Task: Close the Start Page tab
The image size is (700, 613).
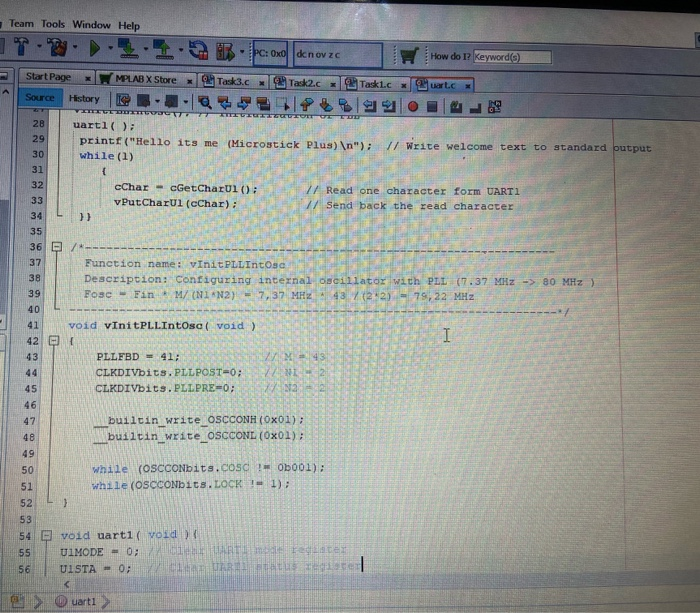Action: pyautogui.click(x=88, y=79)
